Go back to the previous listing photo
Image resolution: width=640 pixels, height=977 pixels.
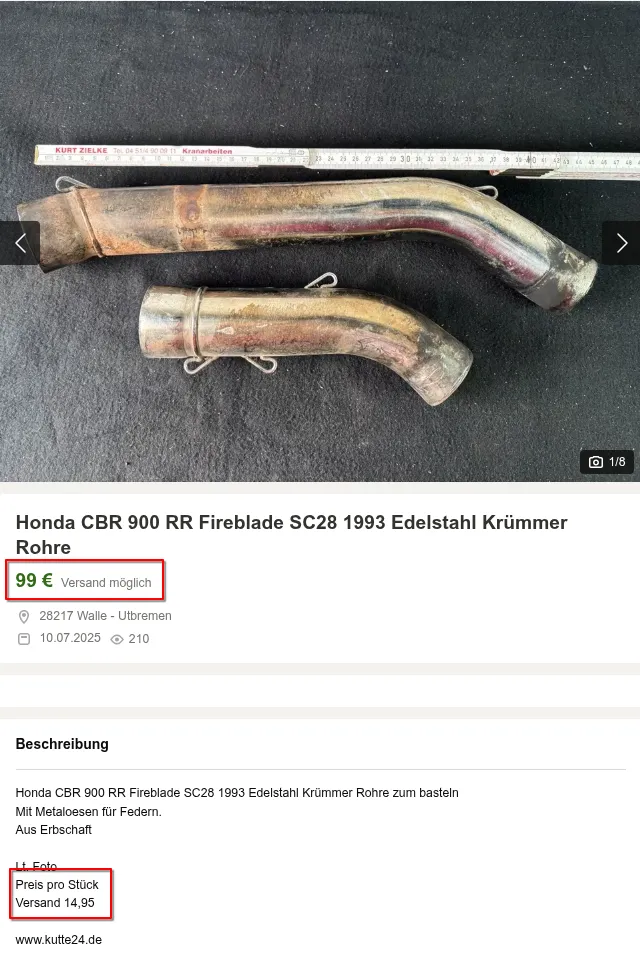pyautogui.click(x=20, y=243)
